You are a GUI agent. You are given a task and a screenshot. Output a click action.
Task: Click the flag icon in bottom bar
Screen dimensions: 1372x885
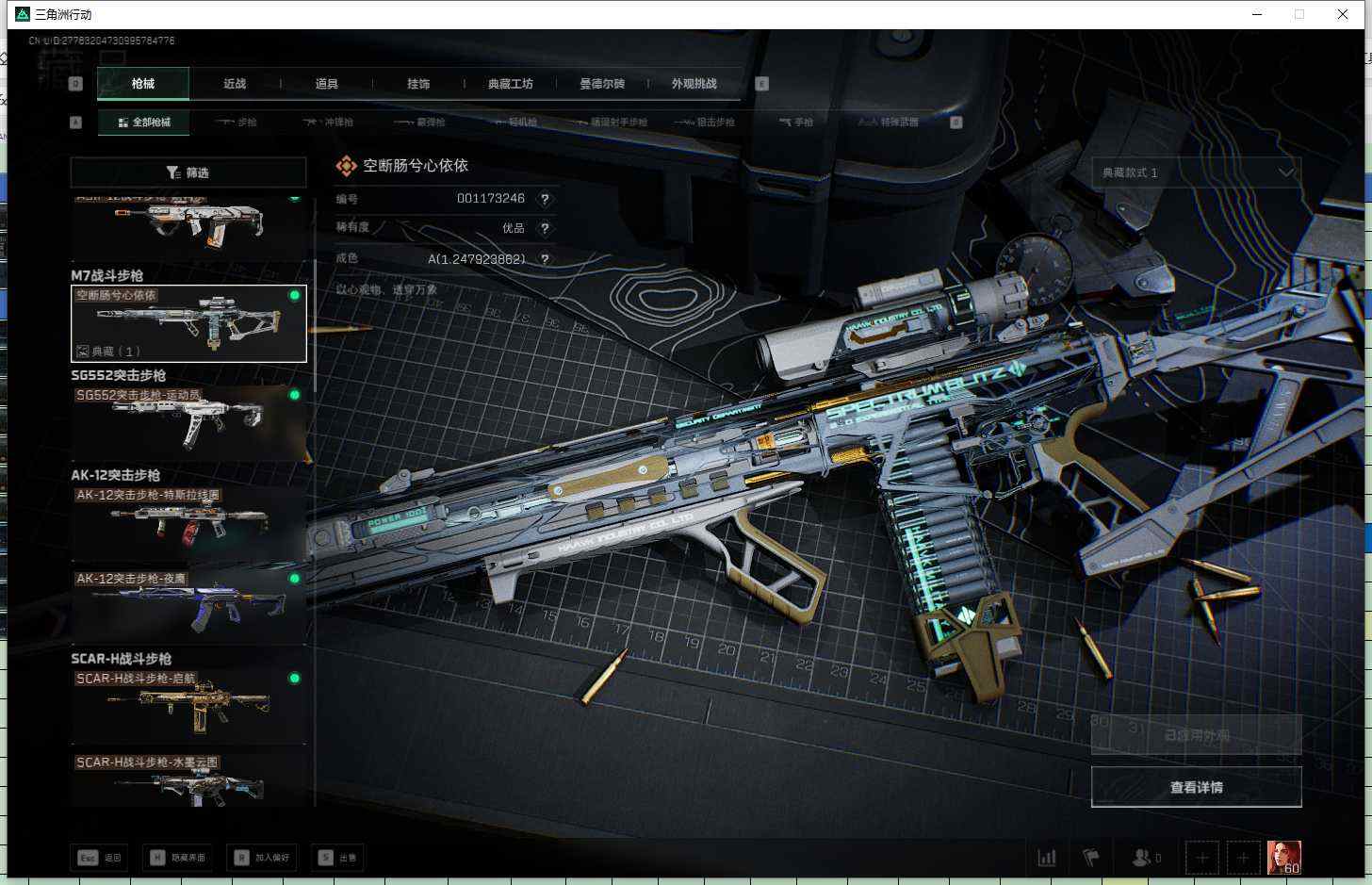click(x=1091, y=858)
